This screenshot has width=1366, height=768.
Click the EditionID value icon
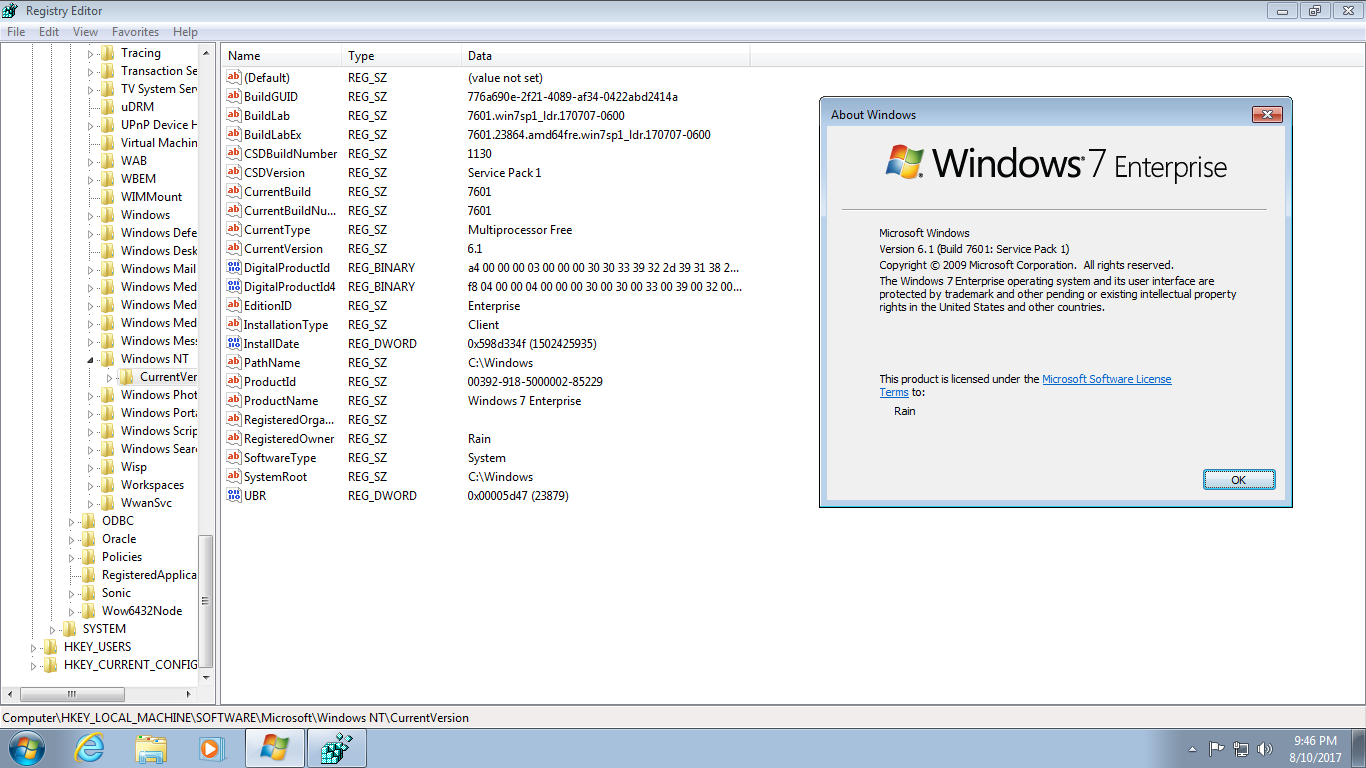click(234, 306)
